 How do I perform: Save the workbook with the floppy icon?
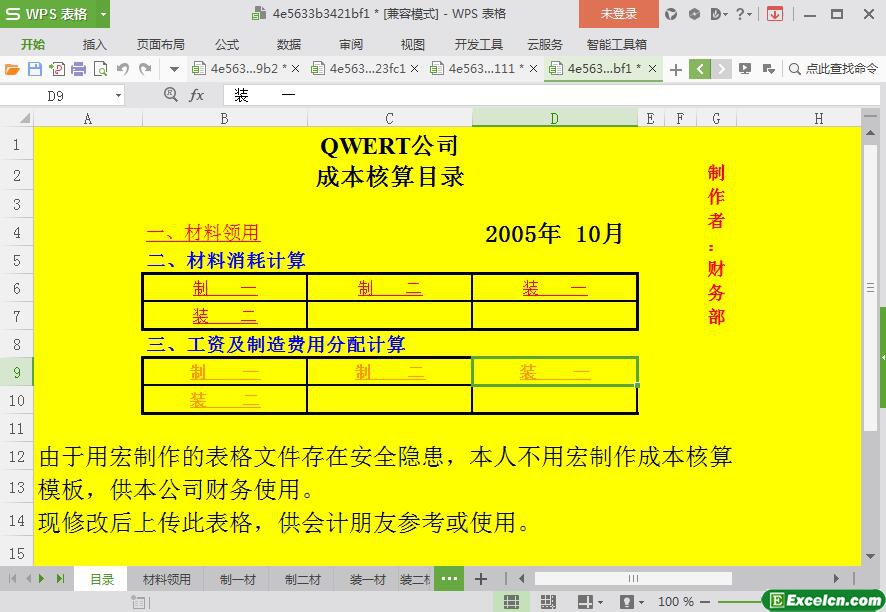[34, 69]
